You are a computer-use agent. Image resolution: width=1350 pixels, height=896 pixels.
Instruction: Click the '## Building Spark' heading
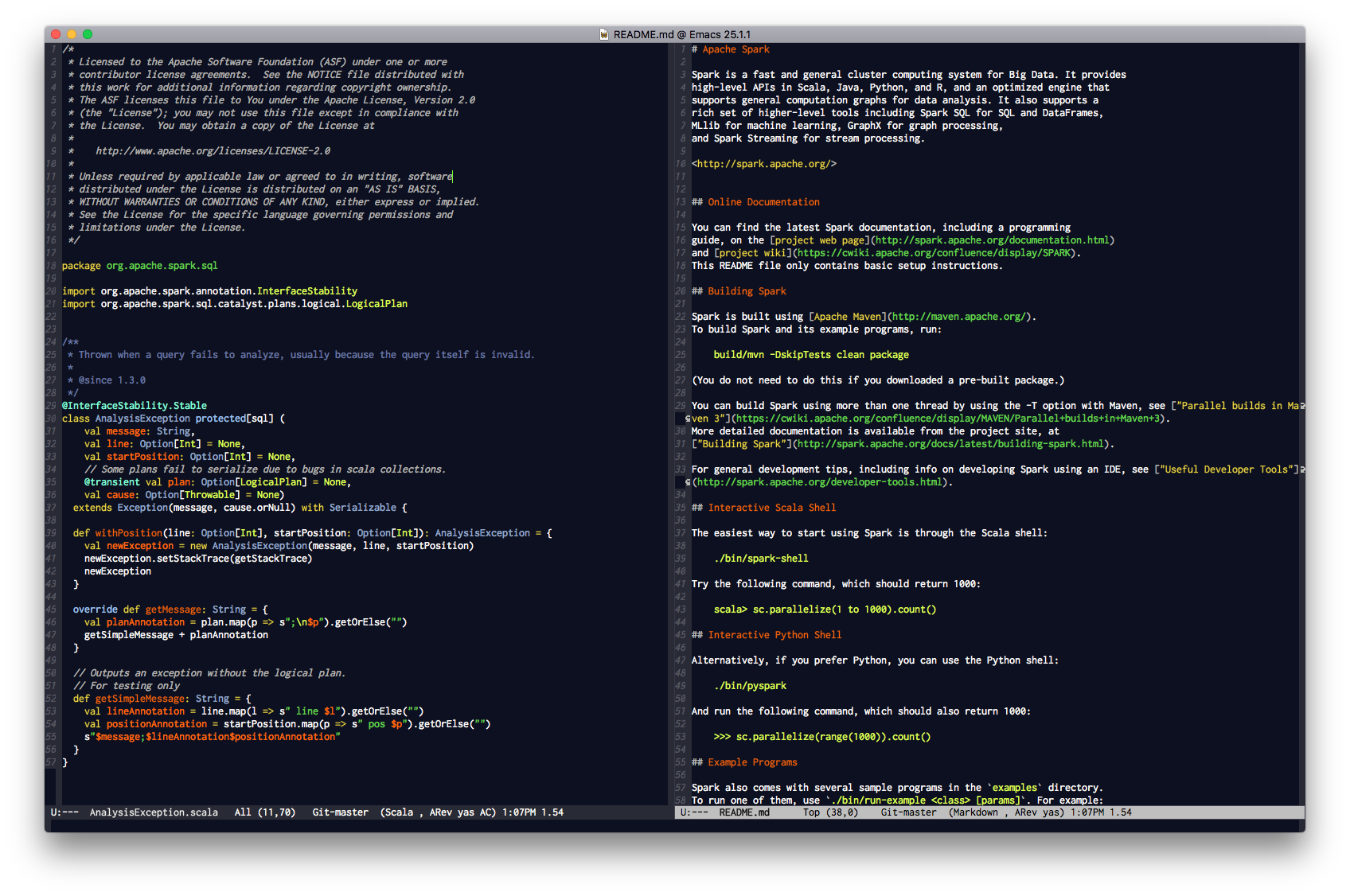pyautogui.click(x=739, y=291)
